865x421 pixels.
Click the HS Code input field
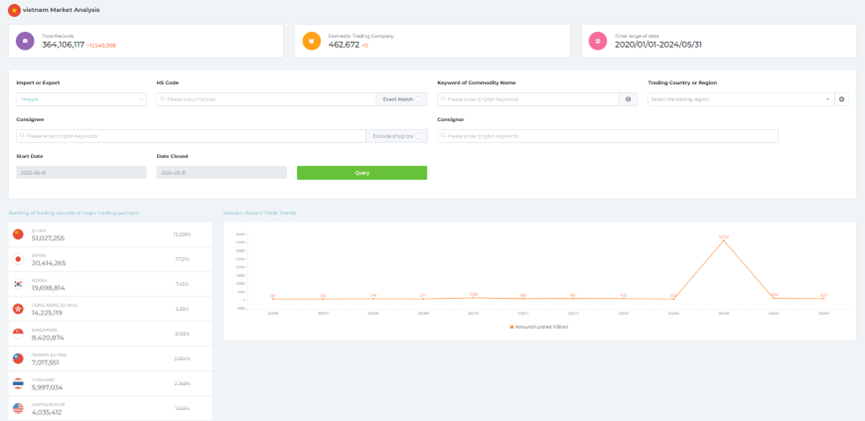pos(266,99)
